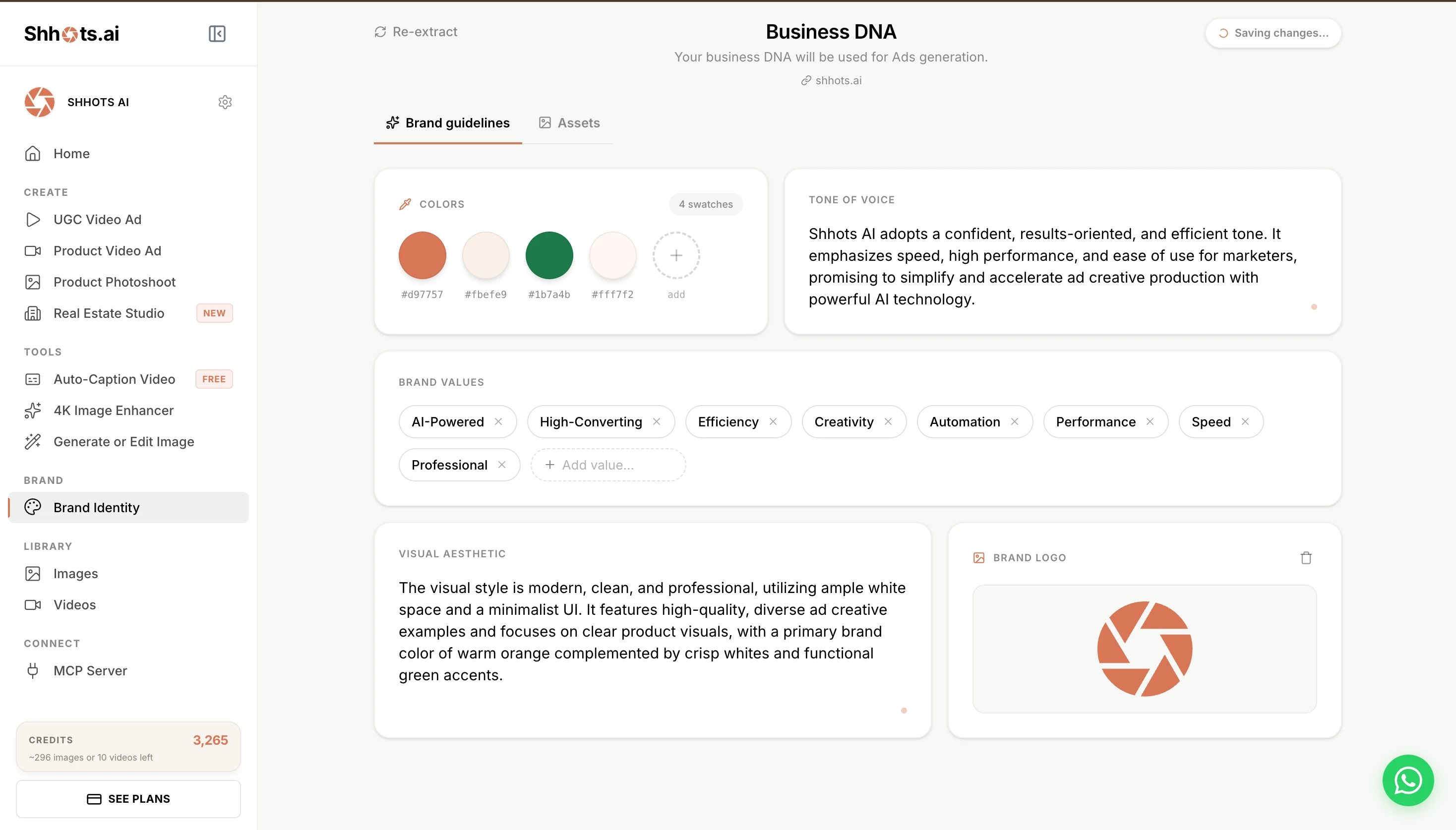Open the WhatsApp chat bubble

pos(1407,780)
